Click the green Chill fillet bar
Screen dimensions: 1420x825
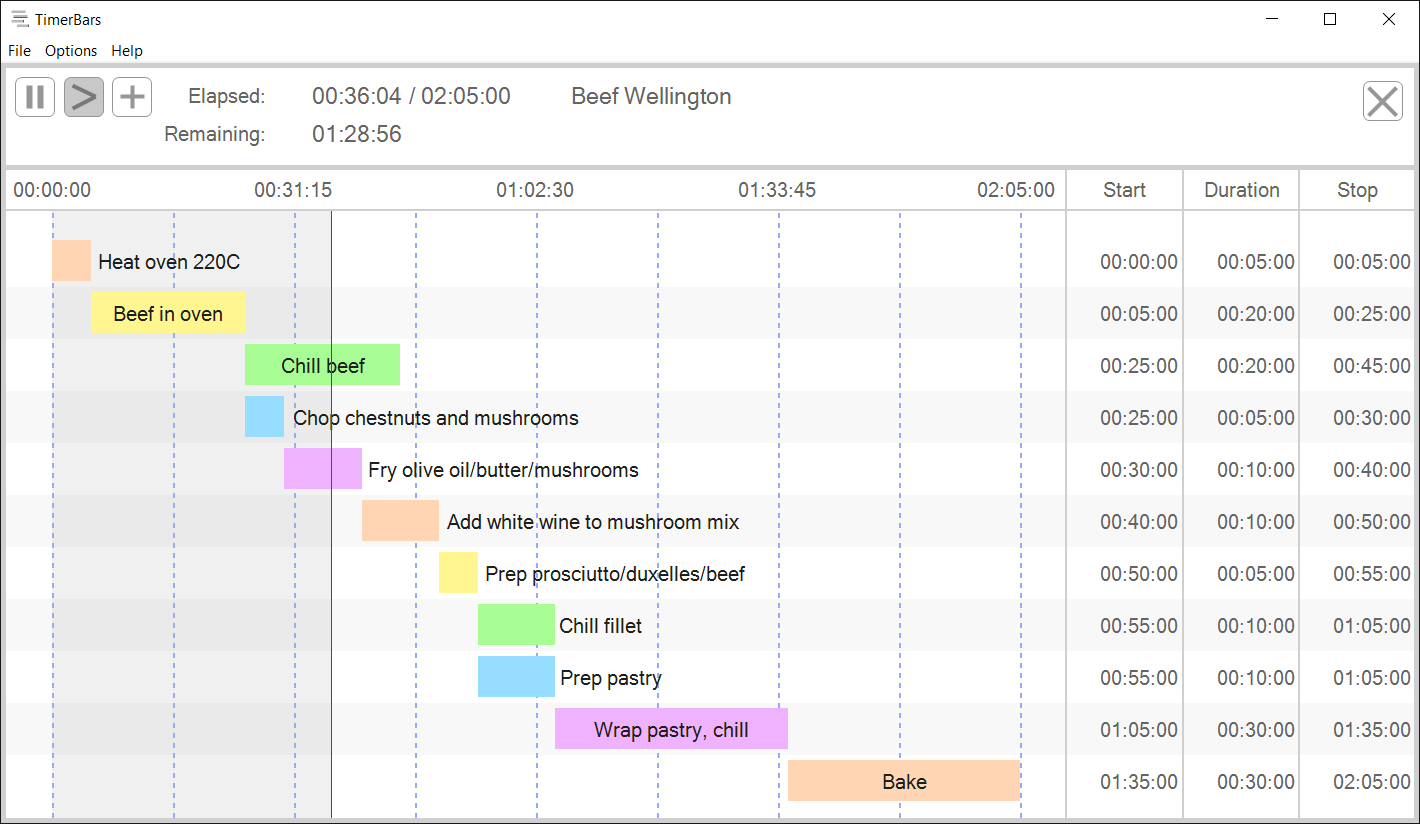(x=516, y=625)
